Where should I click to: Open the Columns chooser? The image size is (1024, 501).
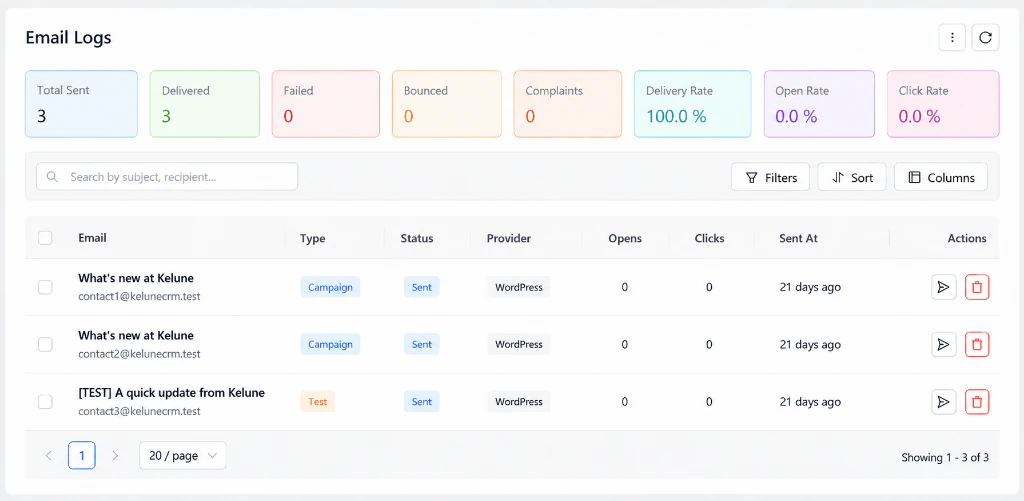pos(941,177)
